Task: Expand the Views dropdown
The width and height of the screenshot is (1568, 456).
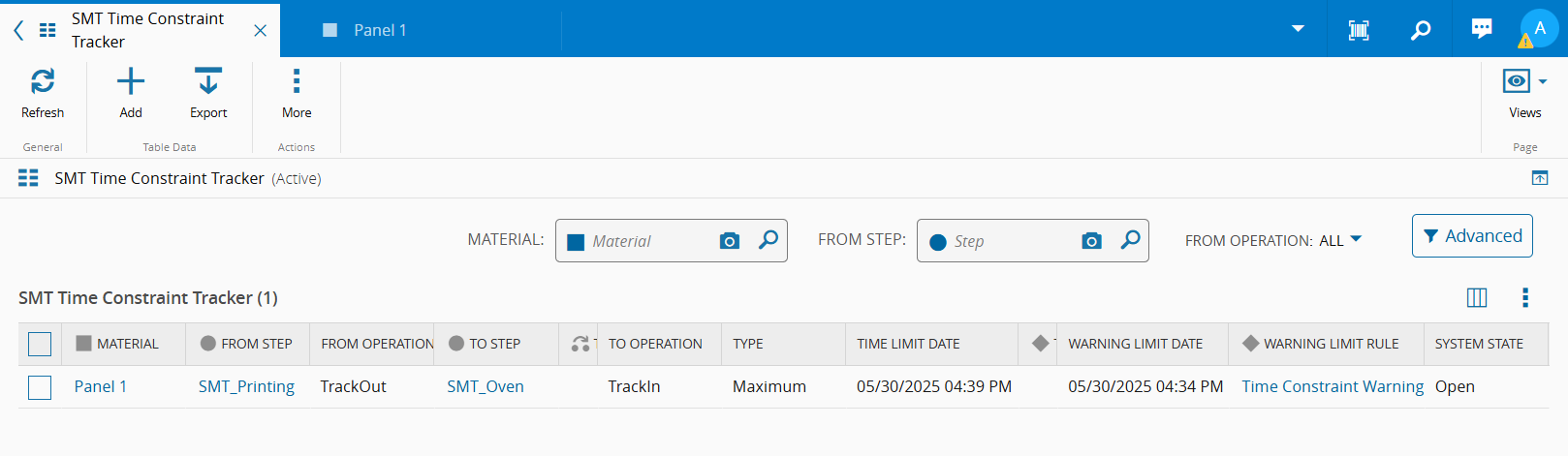Action: click(1524, 82)
